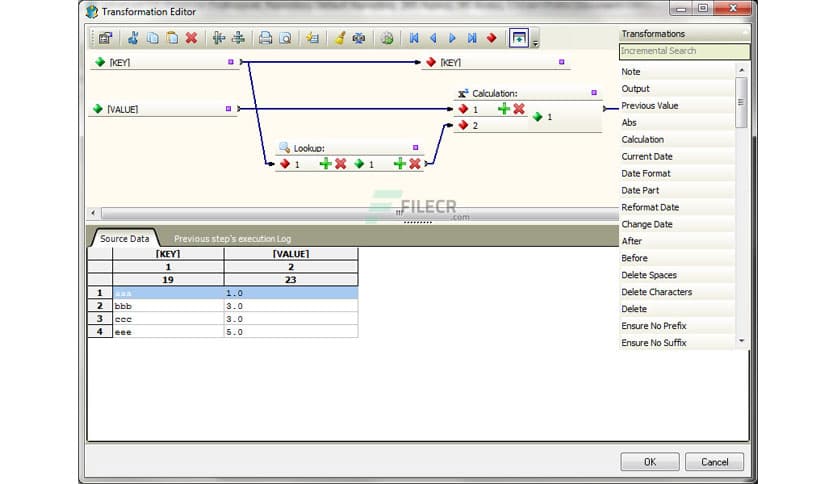The height and width of the screenshot is (484, 836).
Task: Toggle the data preview panel icon
Action: click(x=519, y=38)
